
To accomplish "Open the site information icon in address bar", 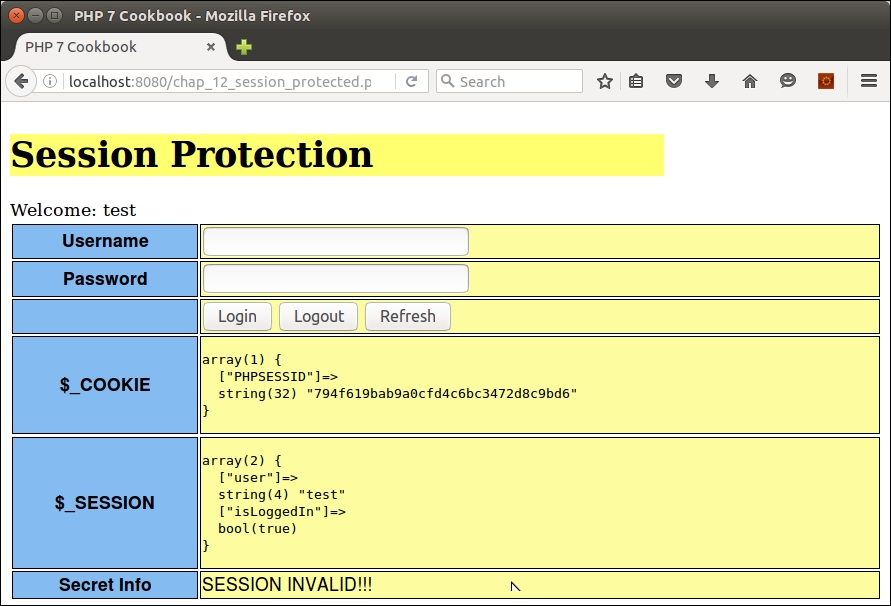I will (x=50, y=82).
